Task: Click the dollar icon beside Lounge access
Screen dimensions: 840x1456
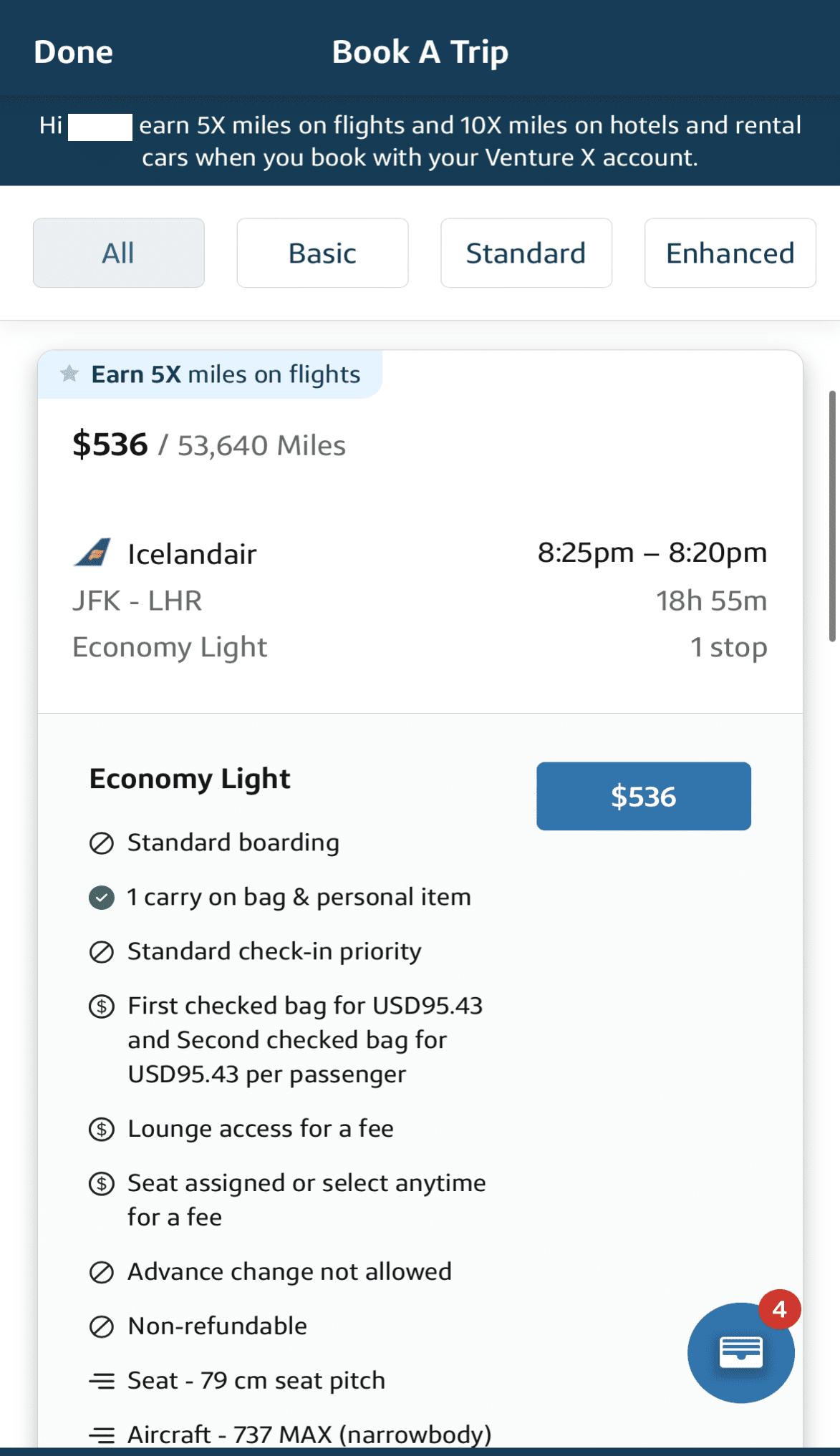Action: click(102, 1128)
